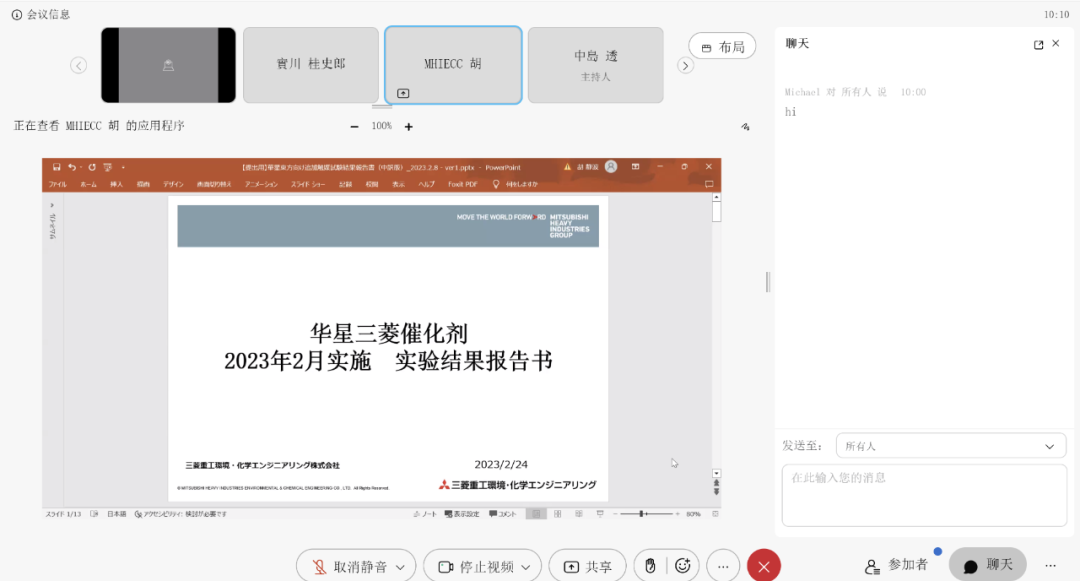Click the annotation pen icon above shared screen
This screenshot has height=581, width=1080.
pos(745,127)
